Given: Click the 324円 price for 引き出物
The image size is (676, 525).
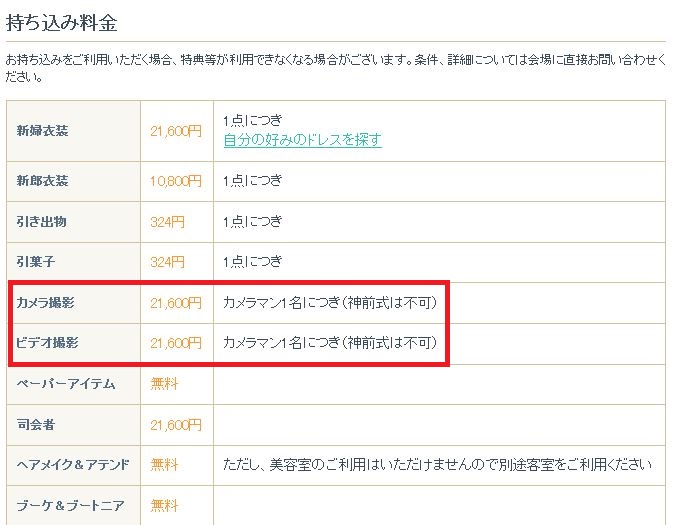Looking at the screenshot, I should (x=168, y=222).
